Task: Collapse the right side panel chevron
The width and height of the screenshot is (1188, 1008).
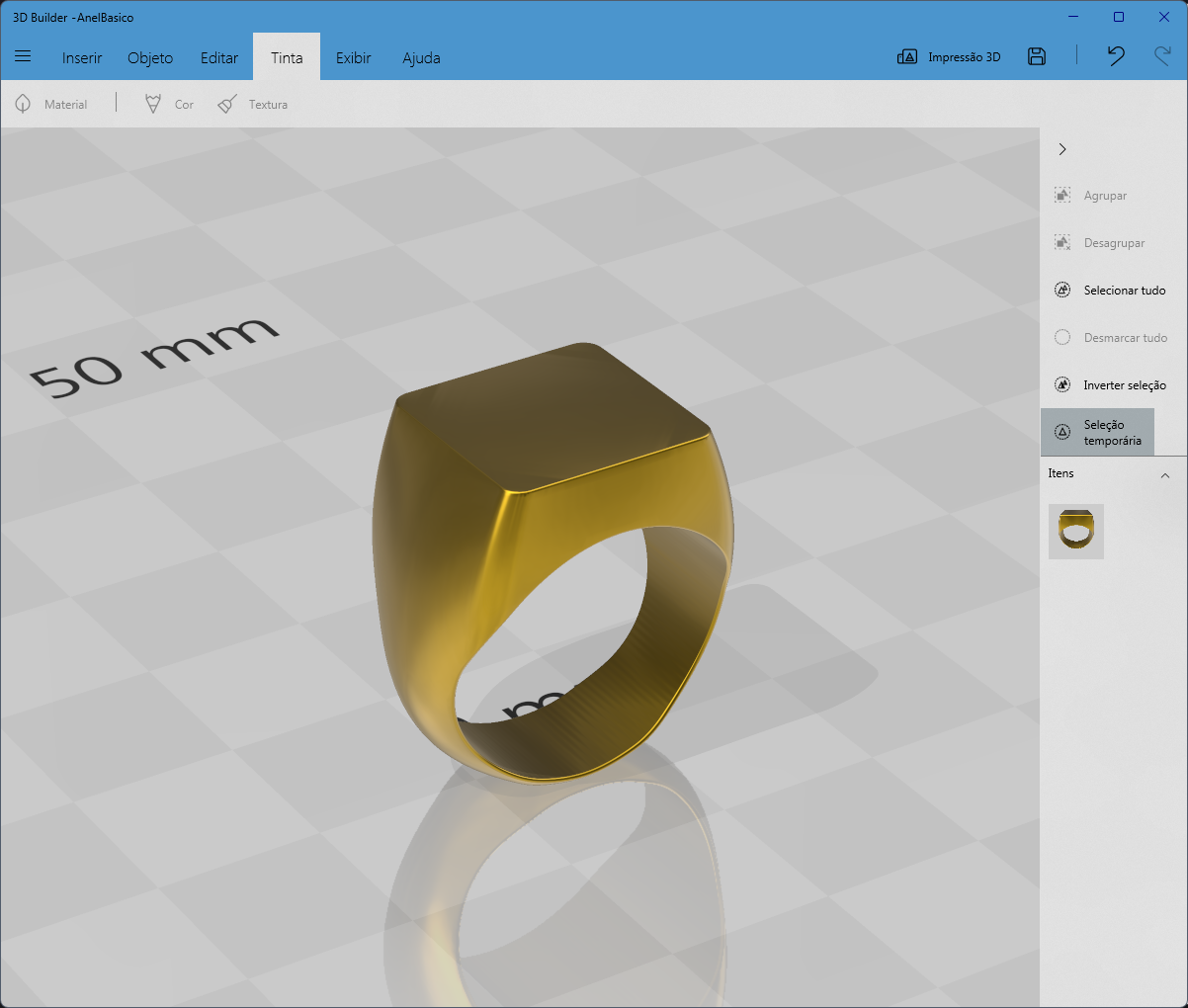Action: (1062, 149)
